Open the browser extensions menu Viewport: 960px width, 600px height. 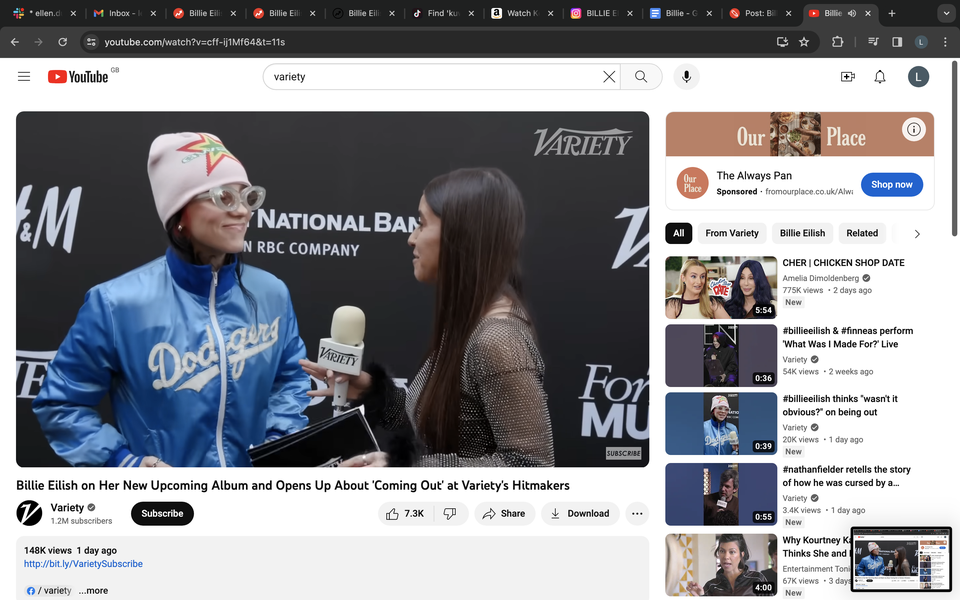coord(838,42)
